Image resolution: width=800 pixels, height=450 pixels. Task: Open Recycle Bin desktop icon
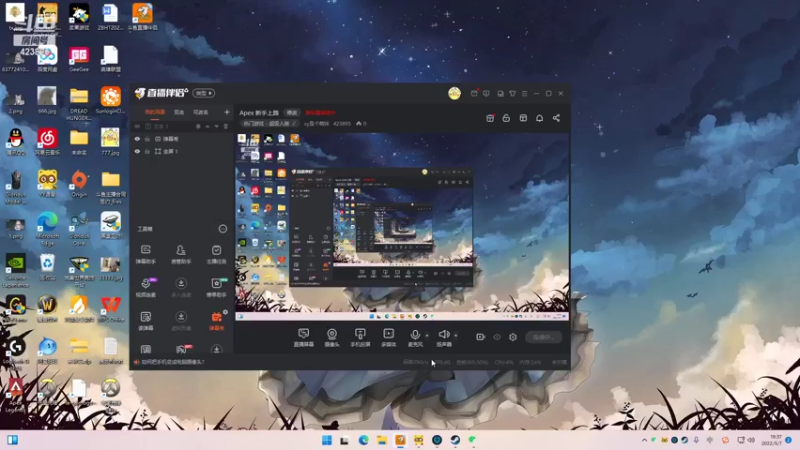click(47, 268)
